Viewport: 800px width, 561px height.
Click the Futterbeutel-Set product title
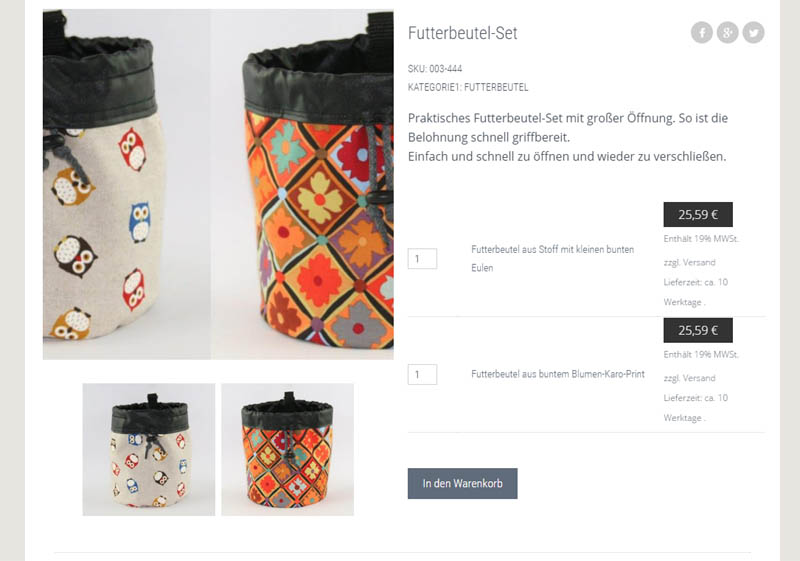(x=463, y=33)
